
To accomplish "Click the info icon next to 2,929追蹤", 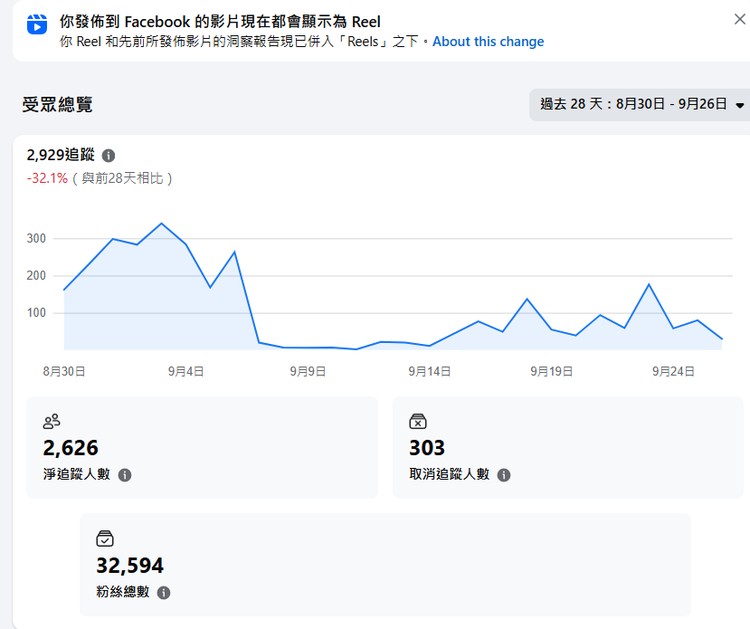I will 109,155.
